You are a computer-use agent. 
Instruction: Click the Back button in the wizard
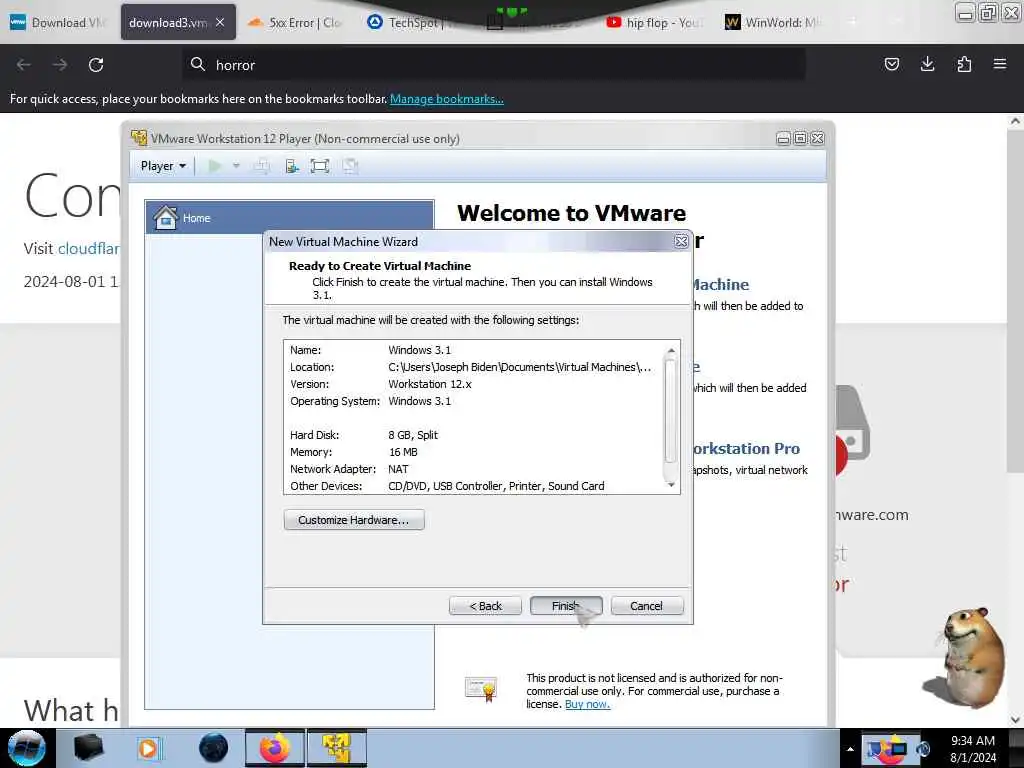[x=485, y=606]
